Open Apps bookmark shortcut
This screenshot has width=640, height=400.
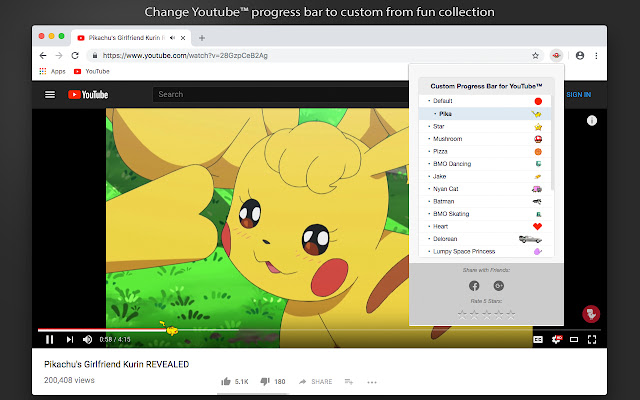pyautogui.click(x=52, y=71)
